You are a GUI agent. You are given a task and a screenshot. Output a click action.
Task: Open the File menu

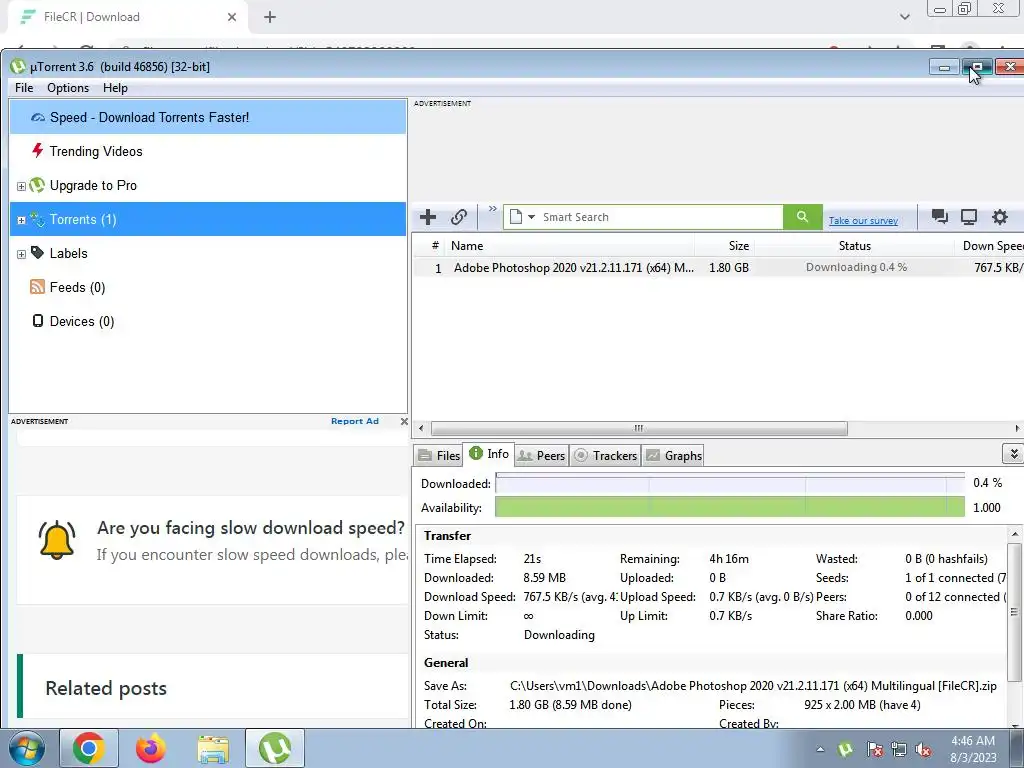coord(24,88)
